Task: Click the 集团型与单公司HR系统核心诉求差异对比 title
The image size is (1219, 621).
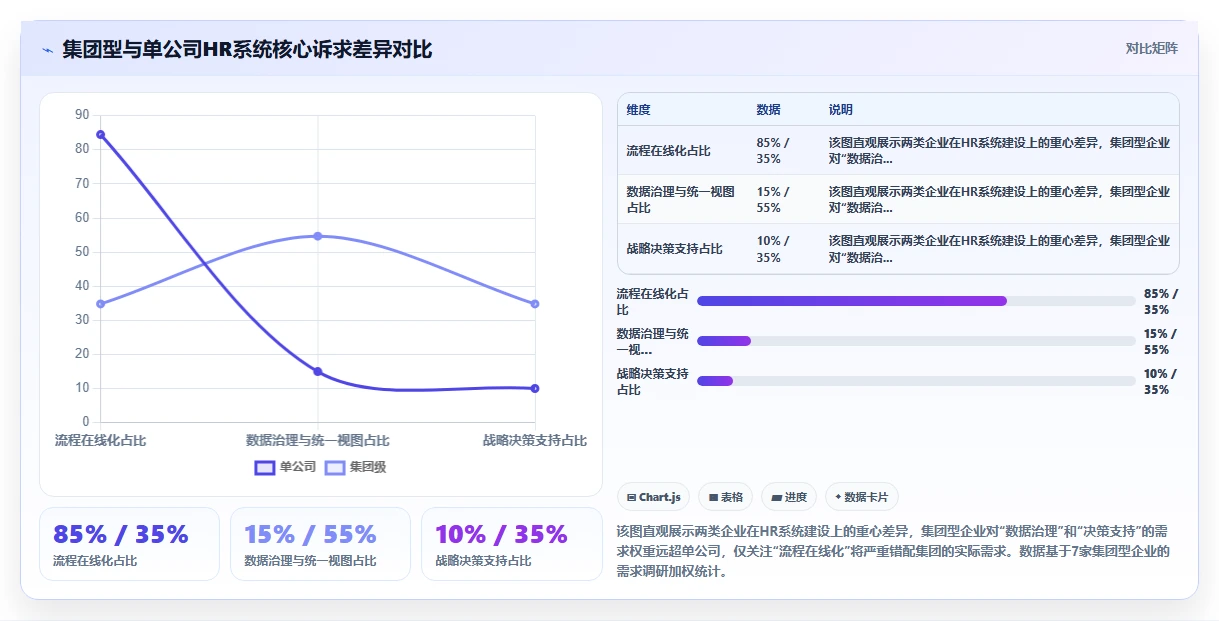Action: point(247,49)
